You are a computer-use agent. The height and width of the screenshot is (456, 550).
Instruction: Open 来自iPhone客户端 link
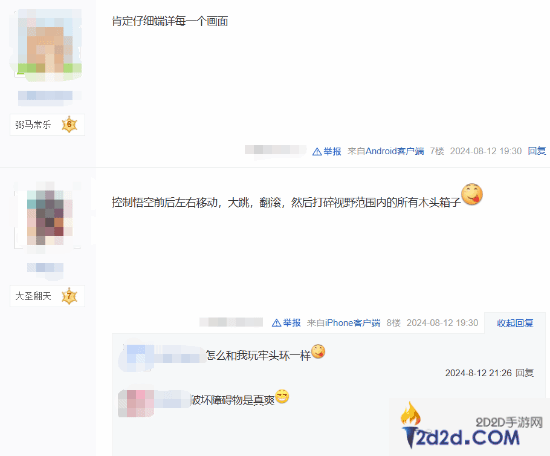[x=343, y=323]
